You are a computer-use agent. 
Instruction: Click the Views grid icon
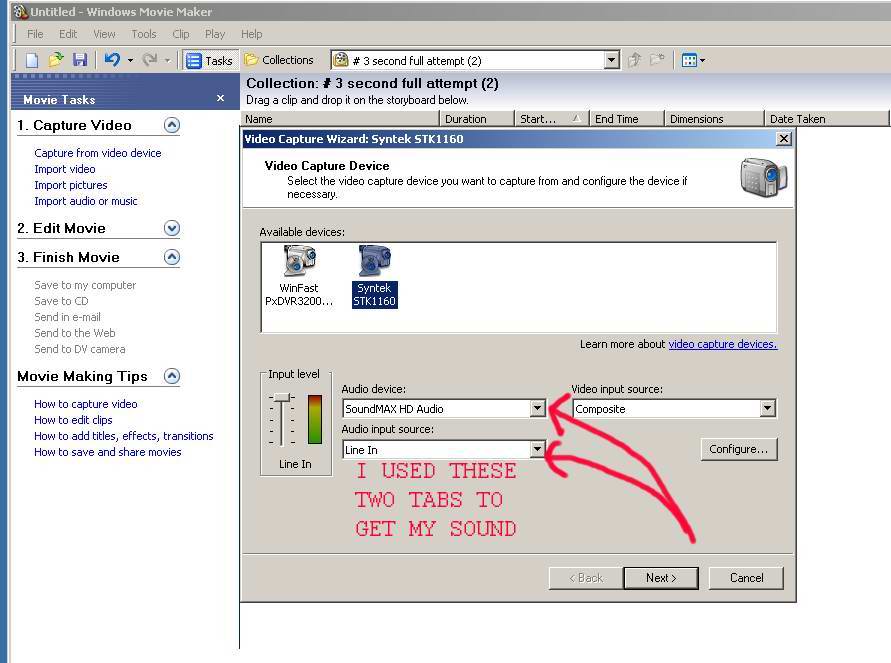[x=689, y=60]
